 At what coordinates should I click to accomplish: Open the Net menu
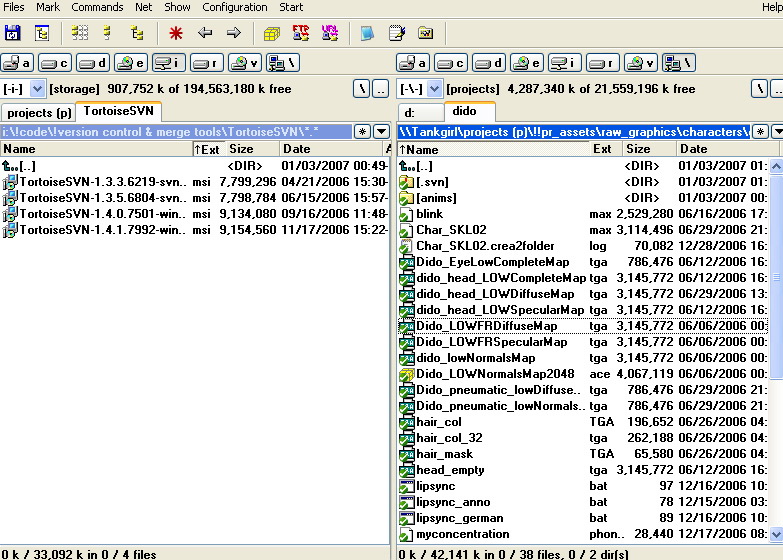144,7
